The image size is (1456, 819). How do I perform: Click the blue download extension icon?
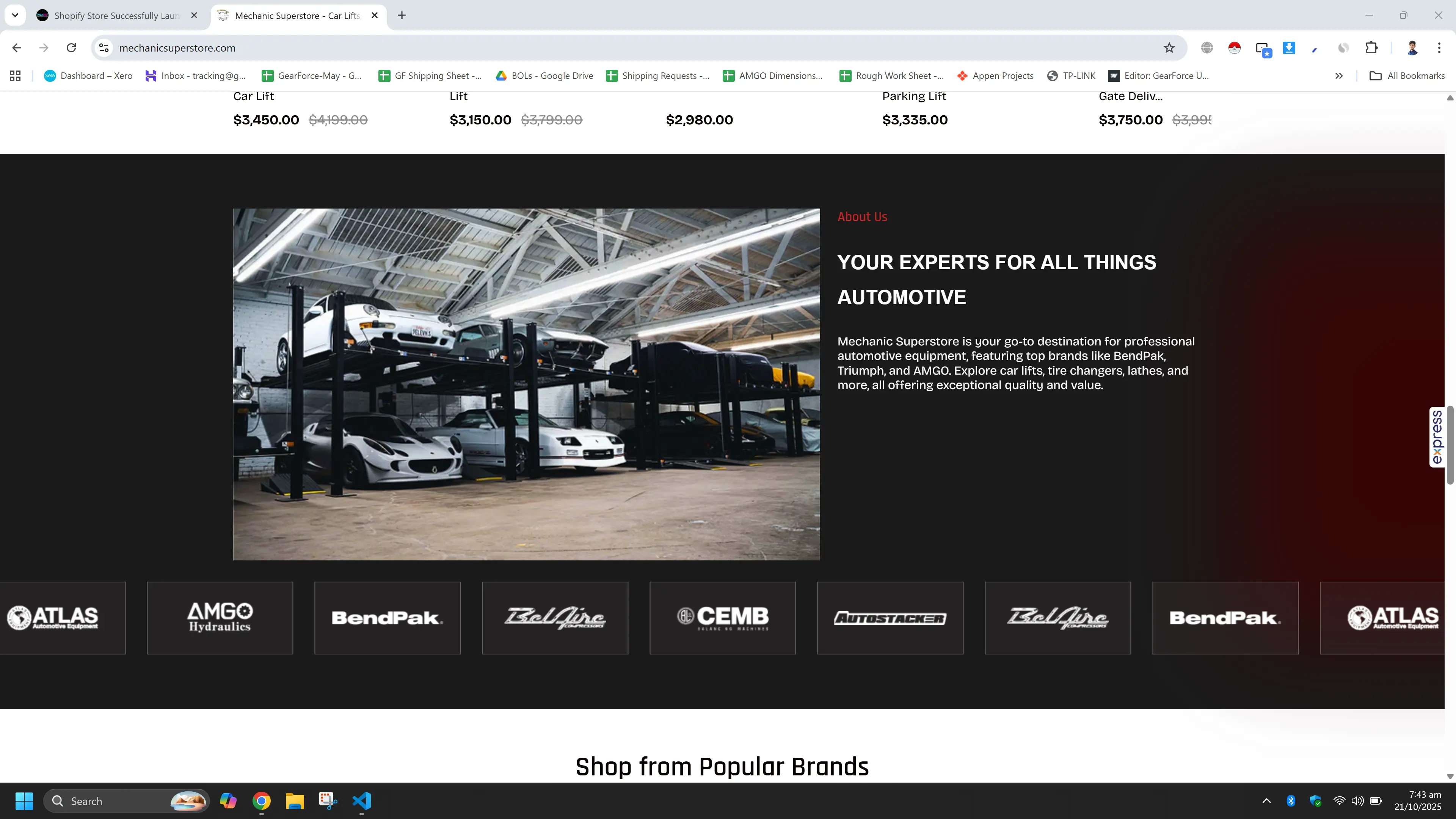[1289, 48]
